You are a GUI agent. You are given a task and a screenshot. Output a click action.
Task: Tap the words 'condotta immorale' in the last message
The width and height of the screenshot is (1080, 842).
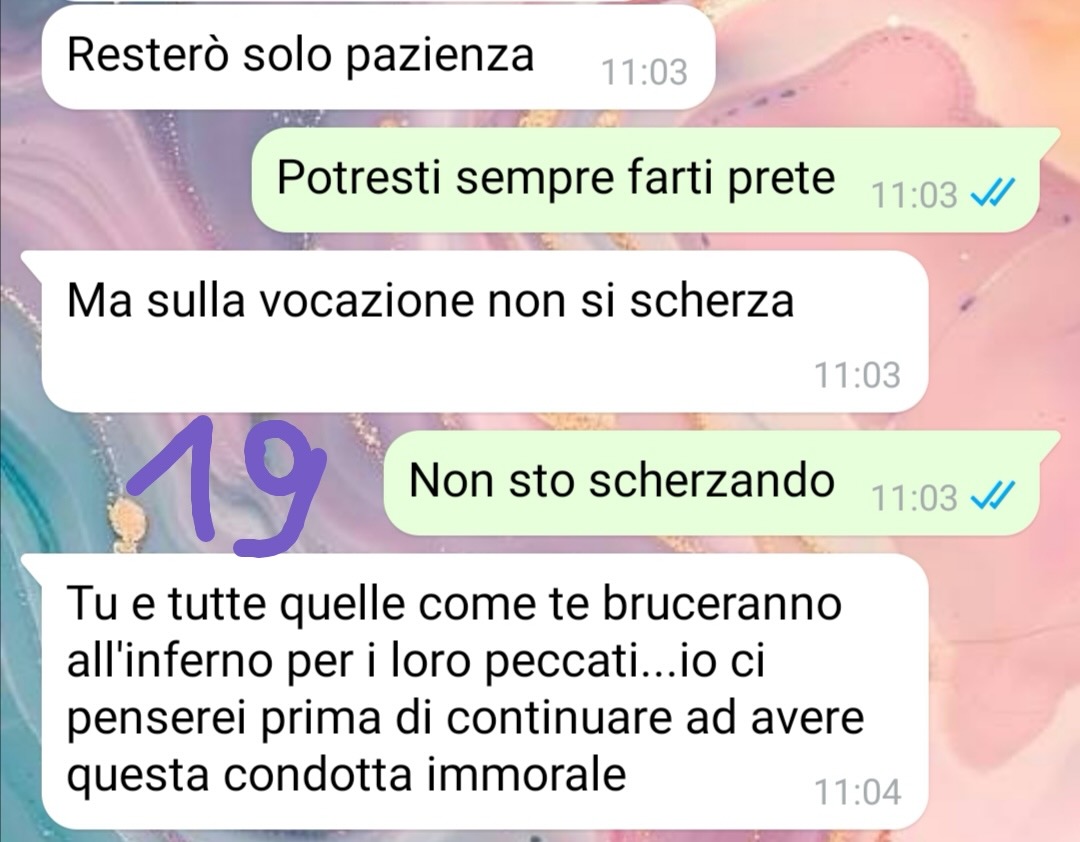pyautogui.click(x=425, y=774)
